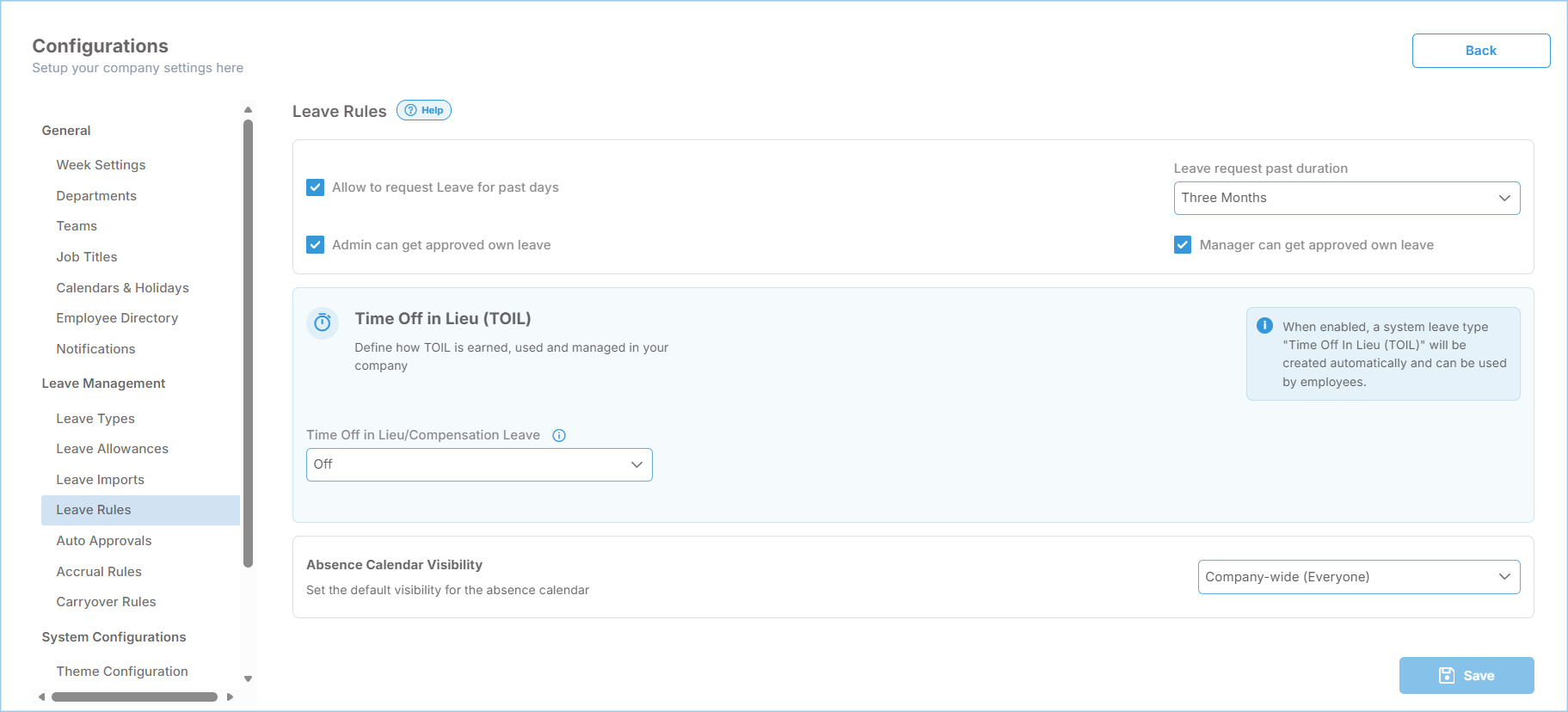Viewport: 1568px width, 712px height.
Task: Click the info icon beside Time Off in Lieu/Compensation Leave
Action: point(559,435)
